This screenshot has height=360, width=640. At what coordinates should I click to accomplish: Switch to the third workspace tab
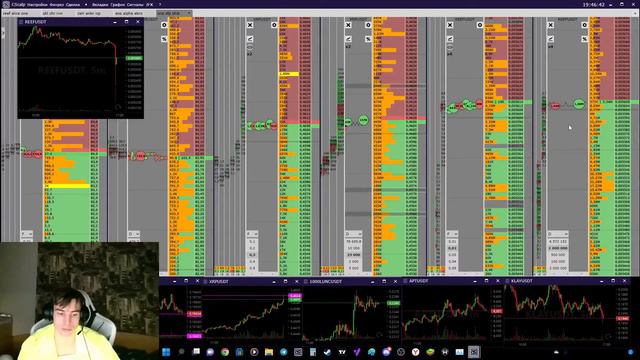pos(89,13)
